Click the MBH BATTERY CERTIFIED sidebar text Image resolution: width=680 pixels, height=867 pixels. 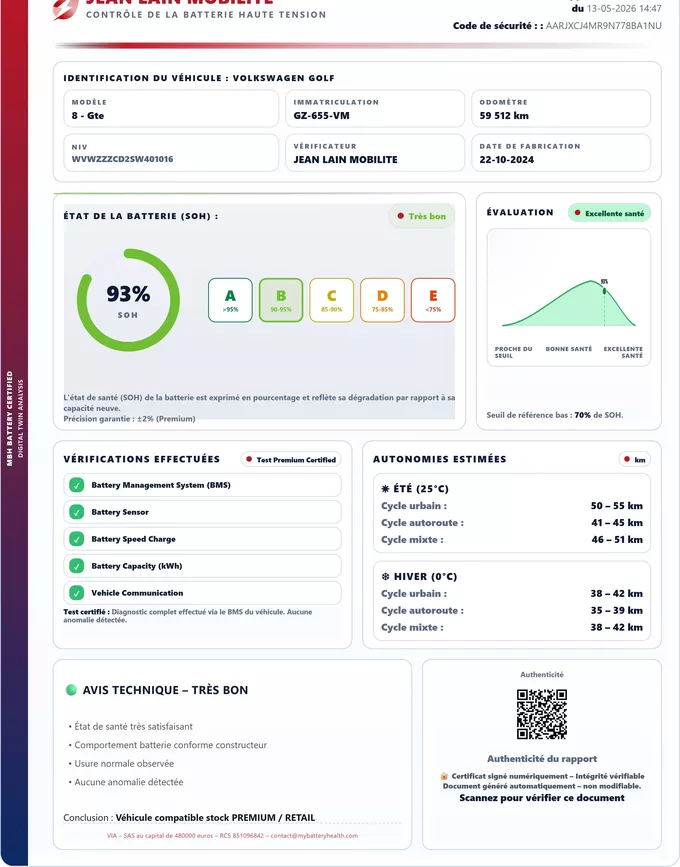pos(9,419)
